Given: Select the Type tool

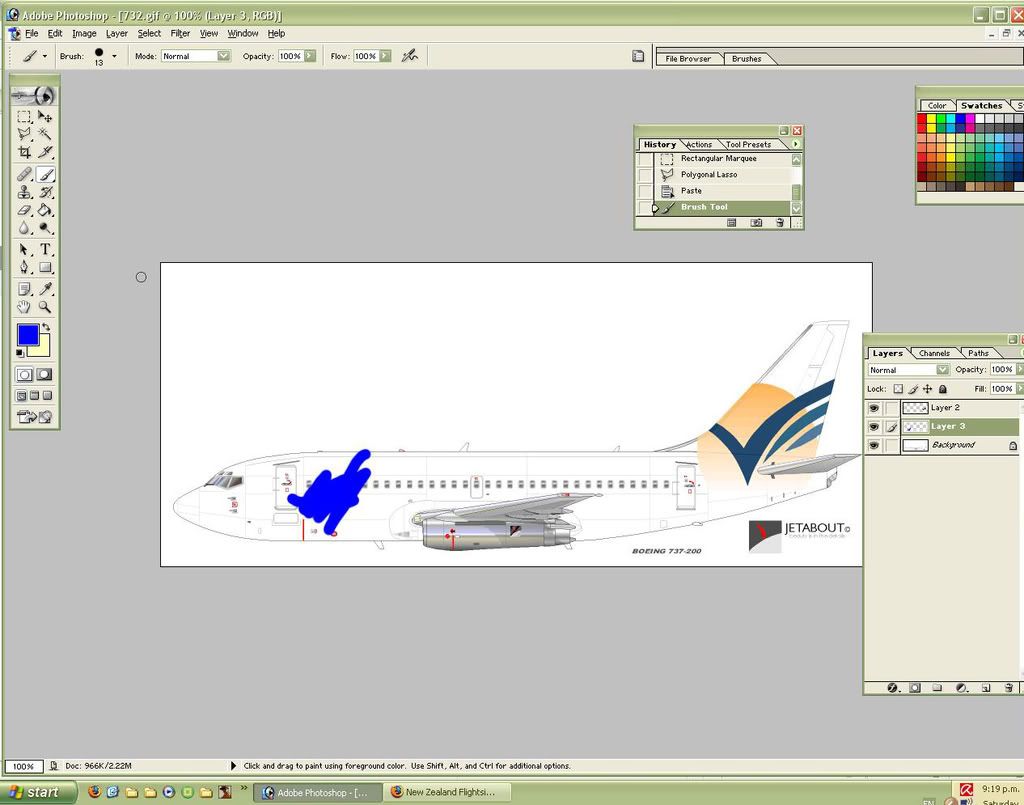Looking at the screenshot, I should point(45,249).
